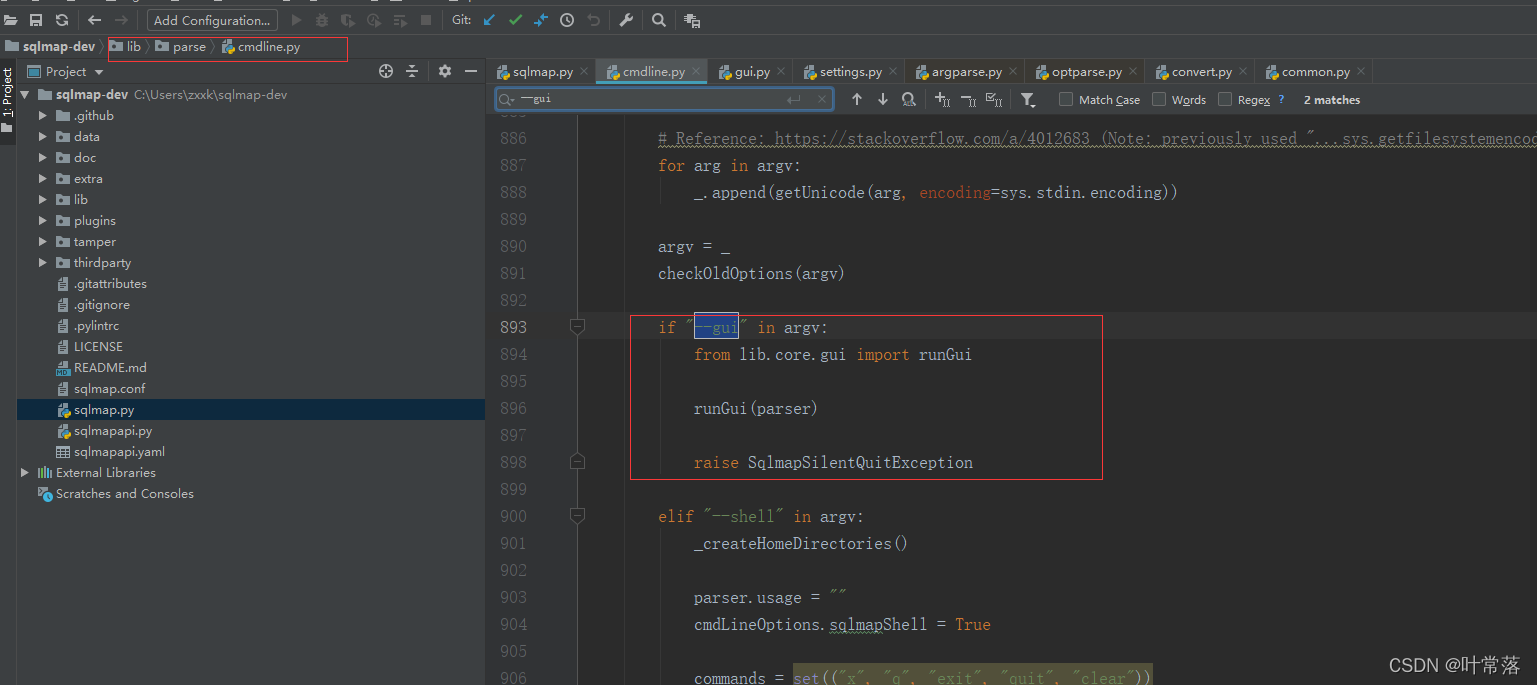Expand the thirdparty folder
The height and width of the screenshot is (685, 1537).
43,263
